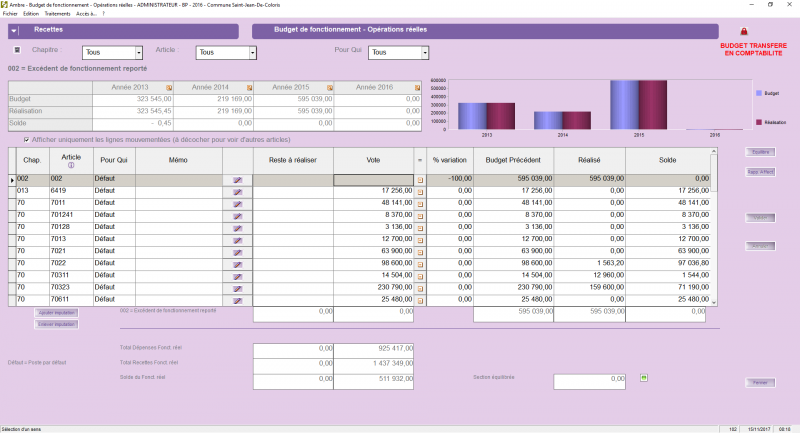Click the Solde value '97 036,80'
Viewport: 800px width, 433px height.
pyautogui.click(x=693, y=263)
